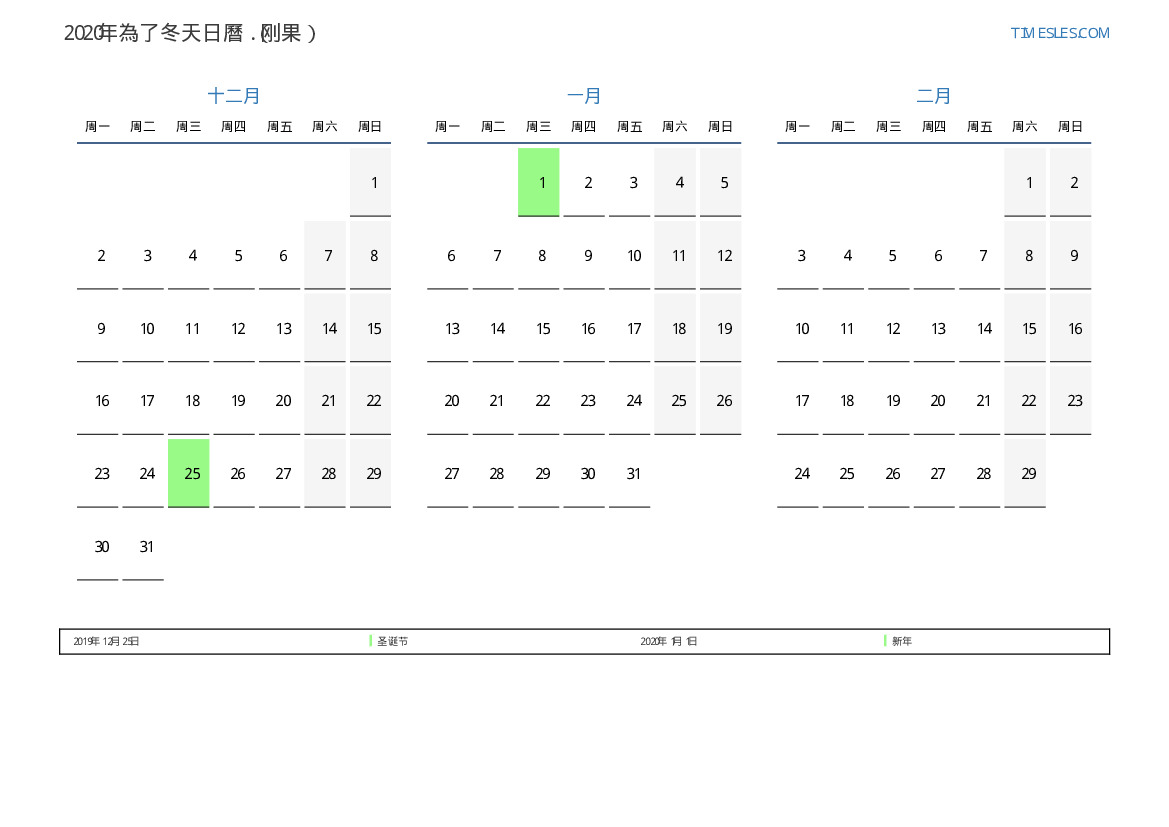Image resolution: width=1169 pixels, height=827 pixels.
Task: Select the 新年 legend label
Action: (x=902, y=641)
